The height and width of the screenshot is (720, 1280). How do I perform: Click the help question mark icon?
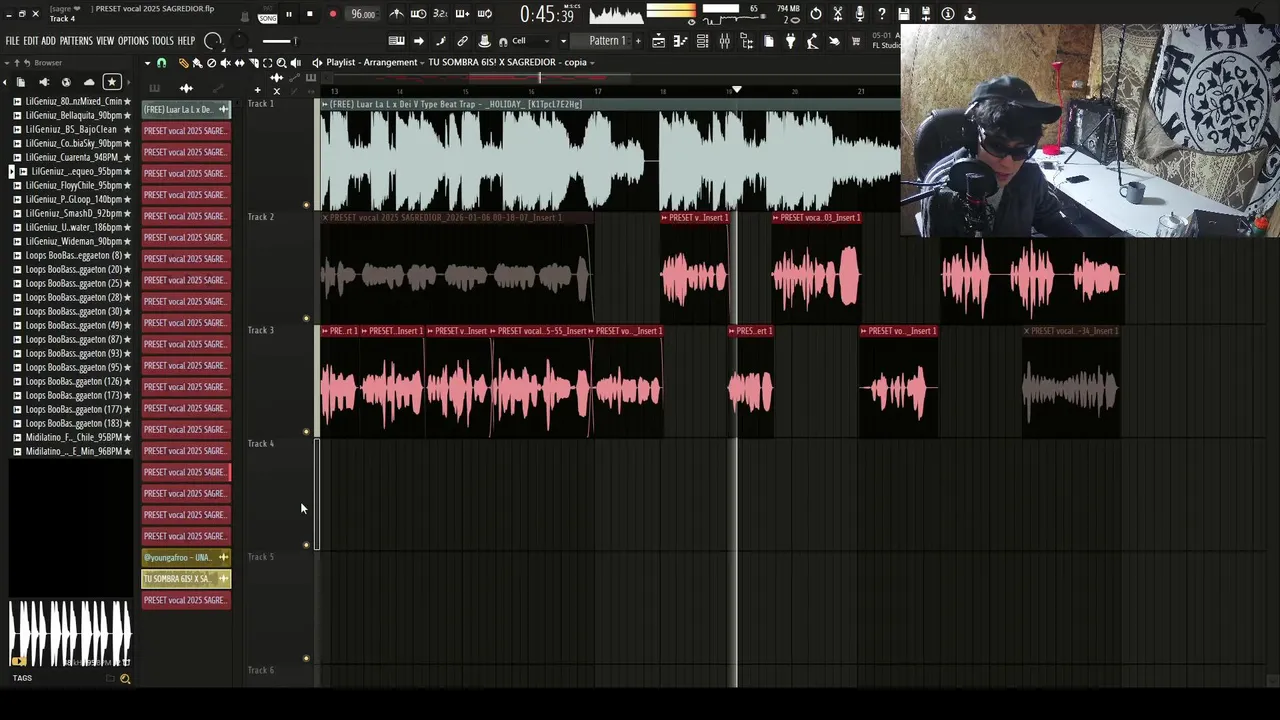(882, 14)
